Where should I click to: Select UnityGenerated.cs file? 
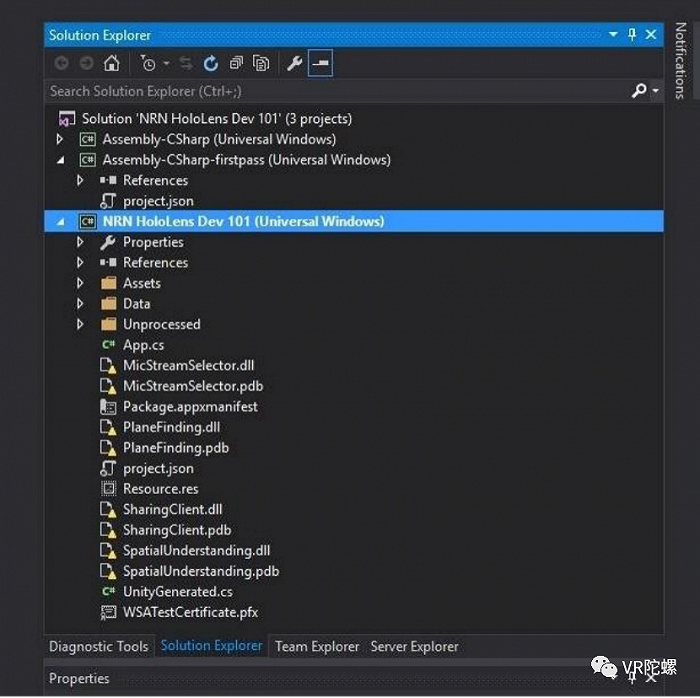click(178, 592)
